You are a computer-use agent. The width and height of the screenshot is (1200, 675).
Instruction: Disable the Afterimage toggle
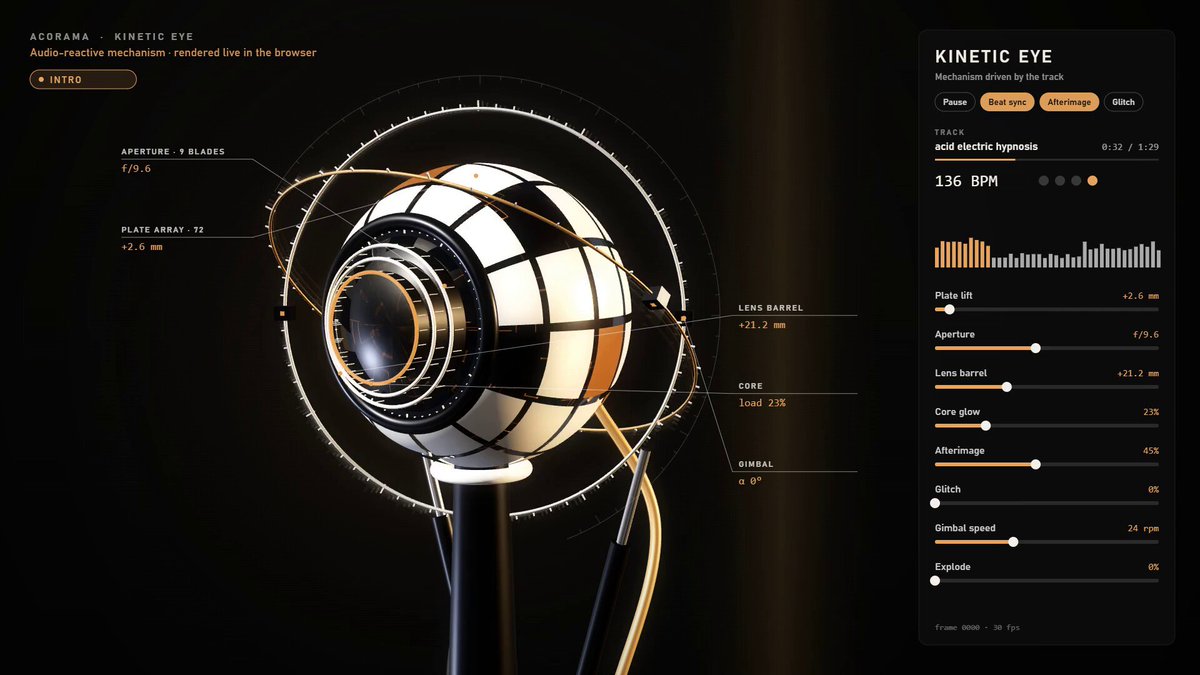[x=1070, y=102]
